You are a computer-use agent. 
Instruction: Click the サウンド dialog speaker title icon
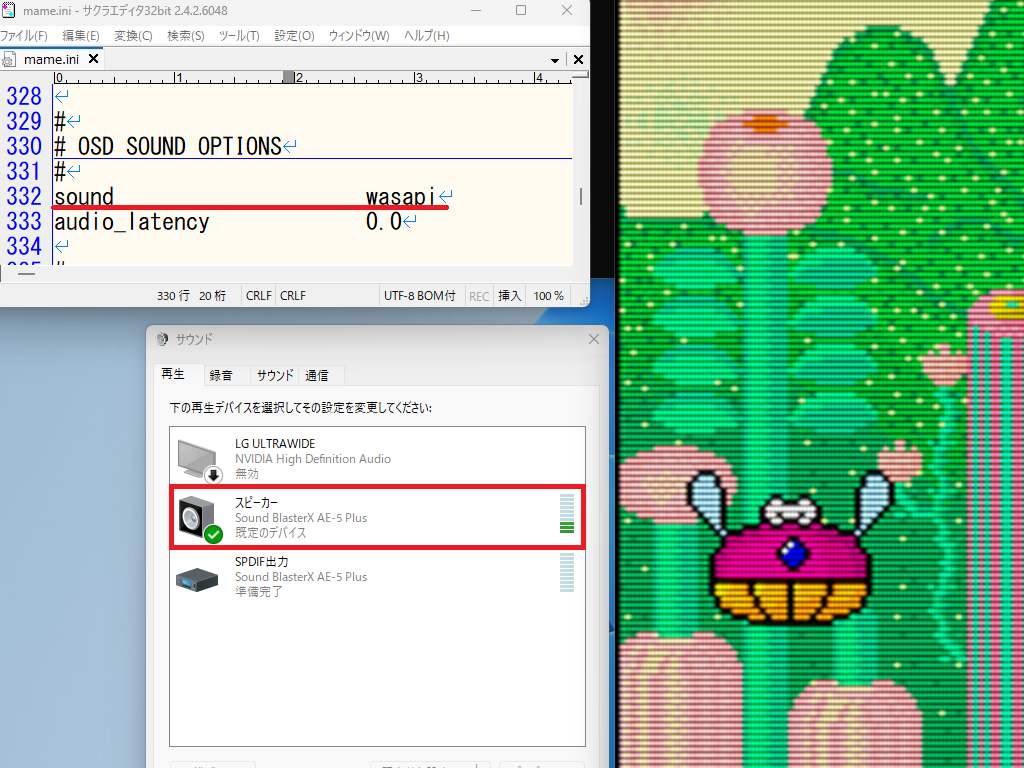162,340
